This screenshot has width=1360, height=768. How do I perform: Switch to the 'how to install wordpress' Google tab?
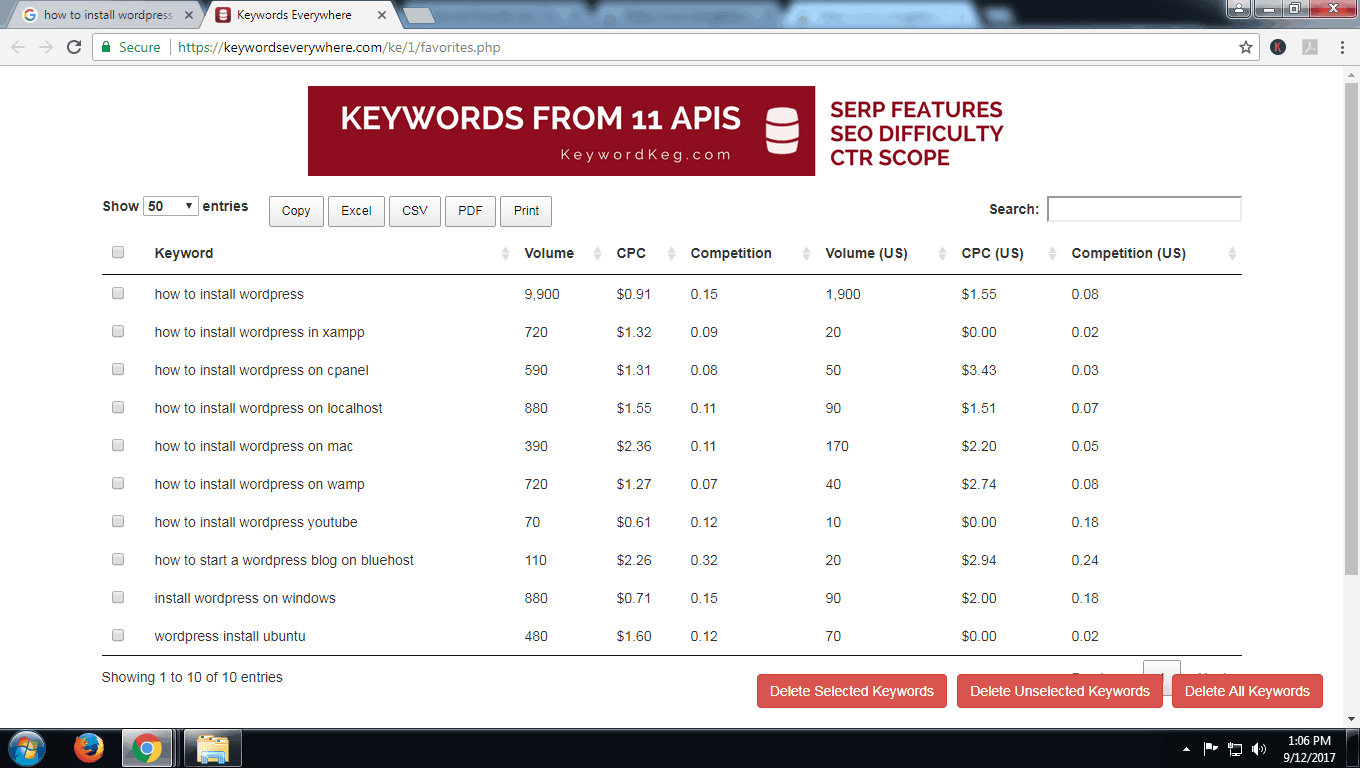(x=104, y=15)
